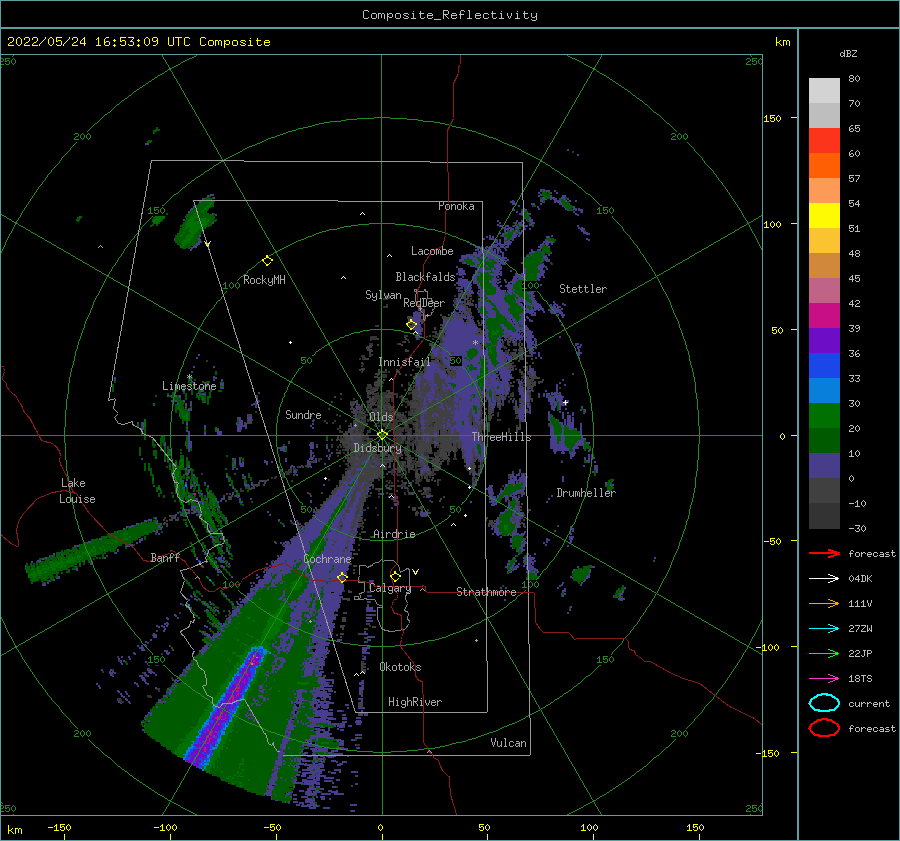
Task: Click the yellow diamond marker near RockyMH
Action: pyautogui.click(x=267, y=261)
